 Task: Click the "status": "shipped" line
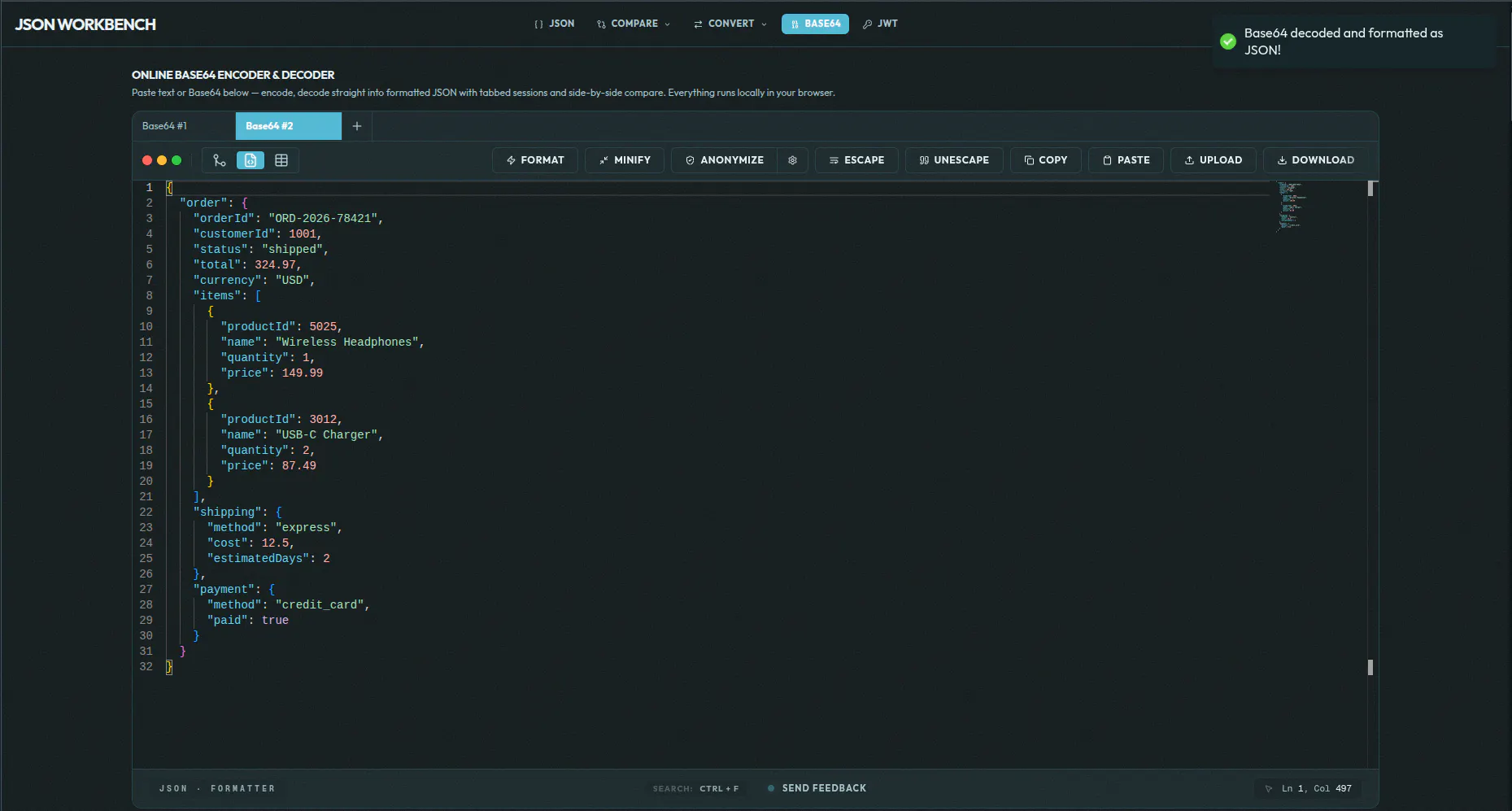tap(260, 249)
